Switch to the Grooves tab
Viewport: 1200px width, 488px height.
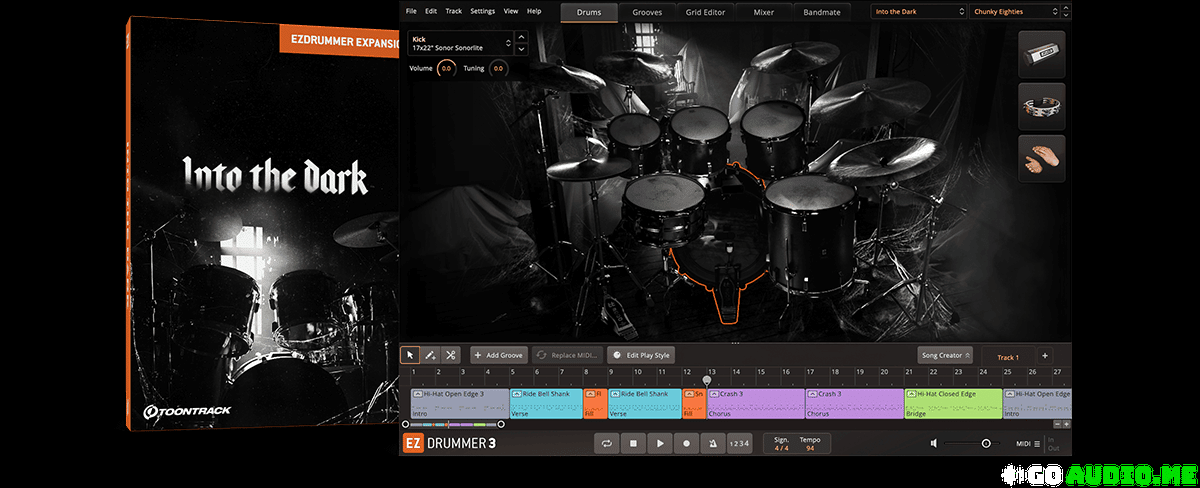click(x=647, y=12)
